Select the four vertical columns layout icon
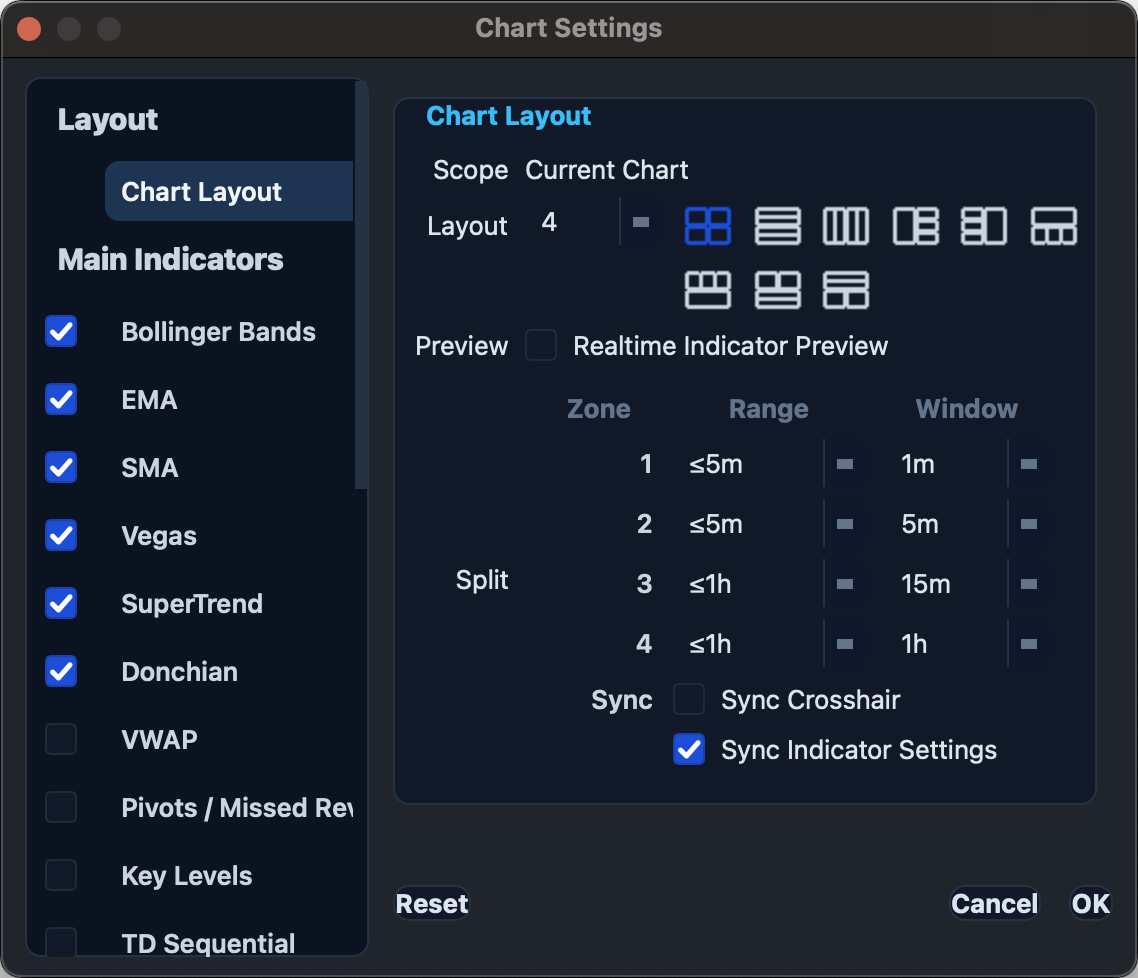 (846, 226)
